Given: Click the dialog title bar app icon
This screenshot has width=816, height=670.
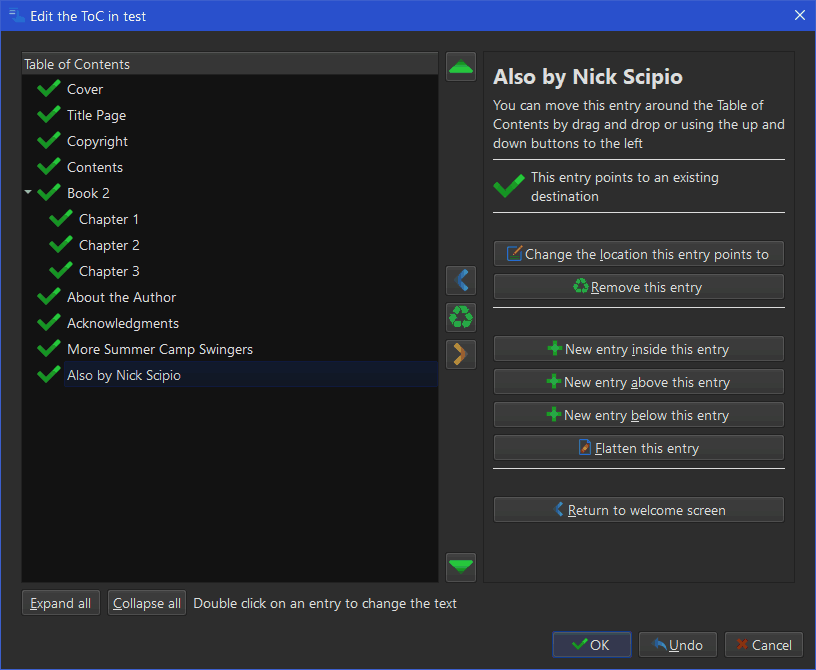Looking at the screenshot, I should pyautogui.click(x=17, y=16).
